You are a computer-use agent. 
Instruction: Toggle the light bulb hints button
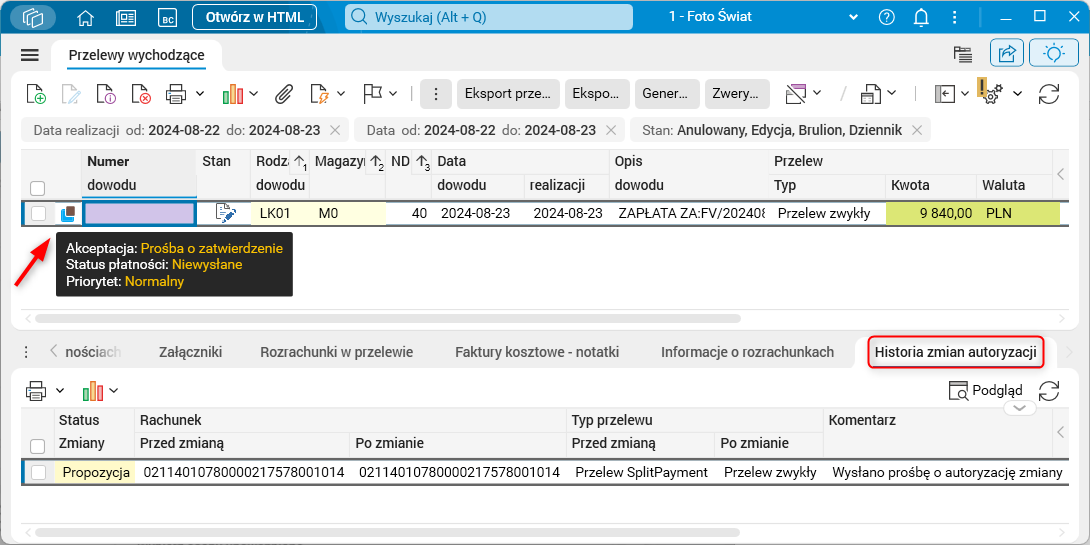tap(1054, 54)
